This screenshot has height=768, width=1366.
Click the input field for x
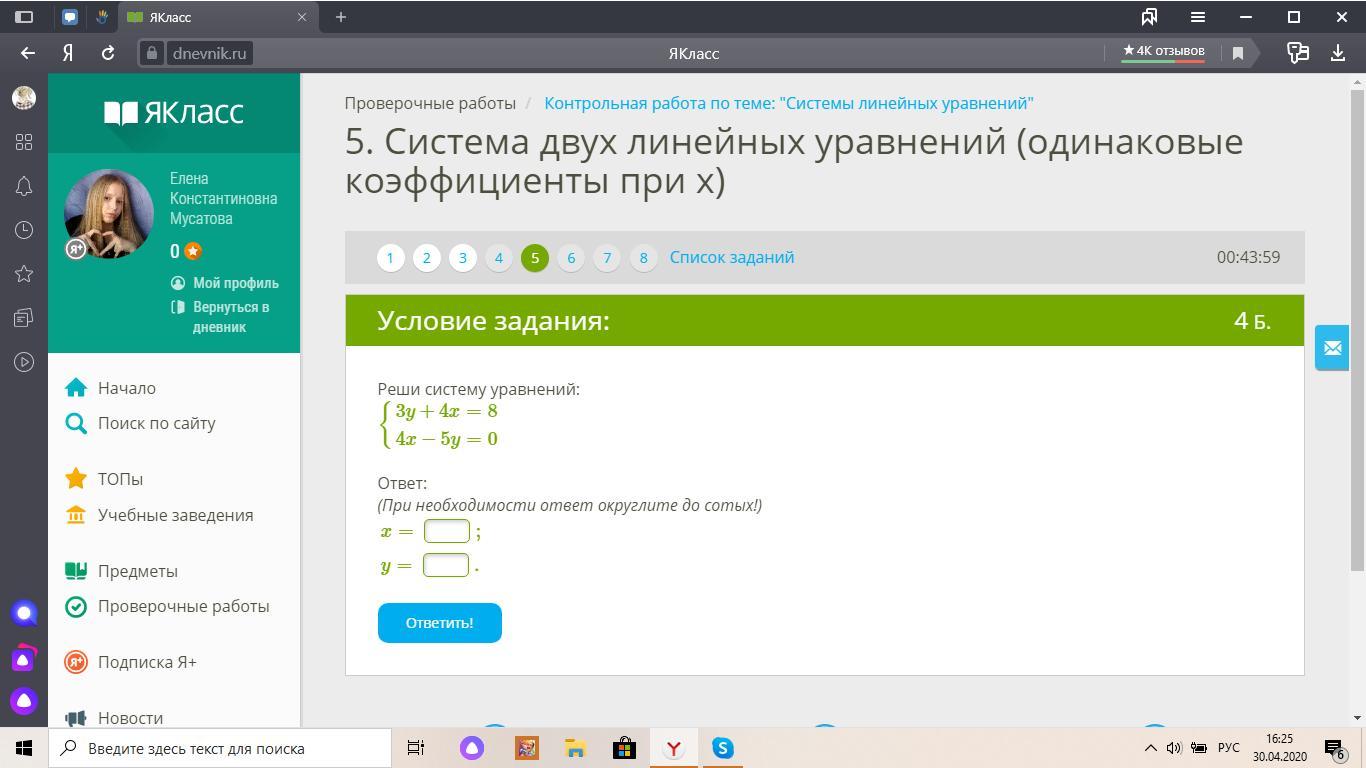point(447,531)
